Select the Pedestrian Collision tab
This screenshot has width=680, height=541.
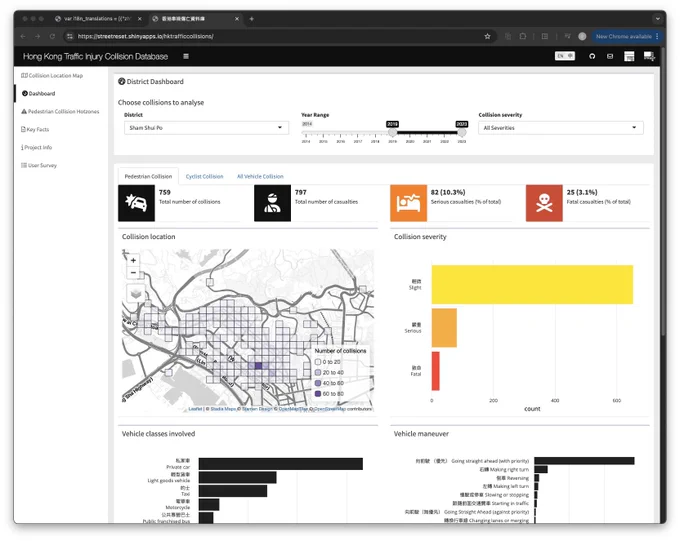pyautogui.click(x=148, y=176)
